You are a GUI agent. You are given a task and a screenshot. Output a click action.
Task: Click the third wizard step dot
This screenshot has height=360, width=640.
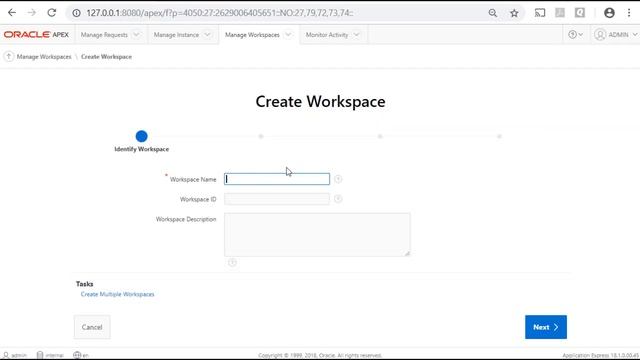(x=380, y=136)
